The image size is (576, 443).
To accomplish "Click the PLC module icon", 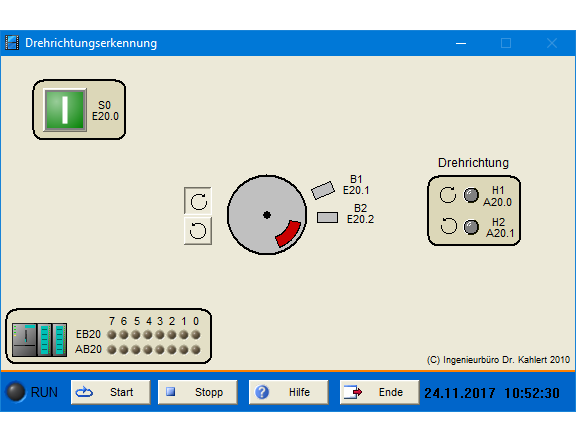I will tap(39, 340).
